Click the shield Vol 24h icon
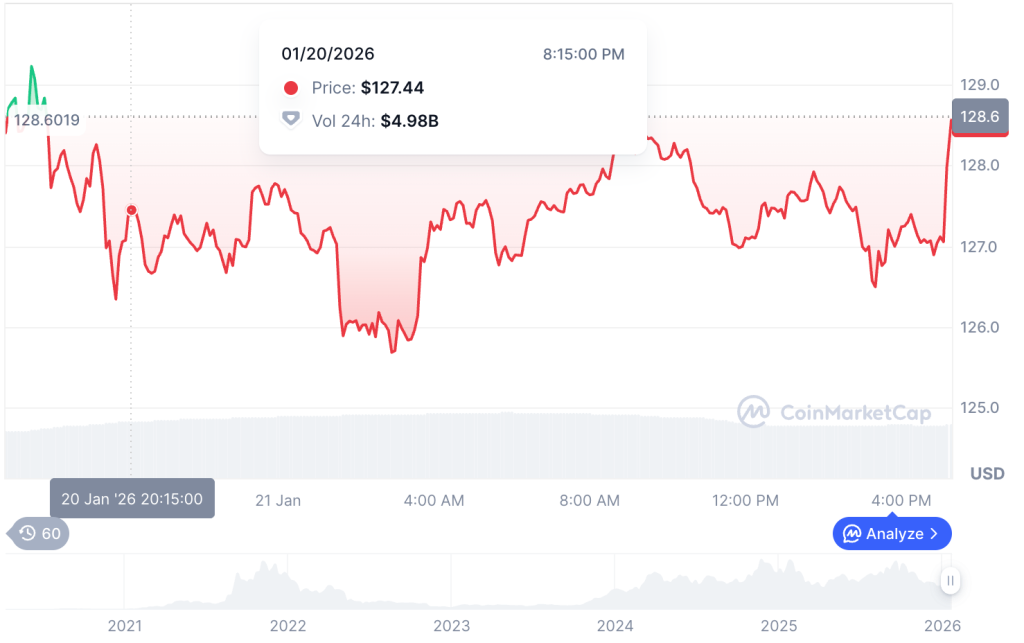Image resolution: width=1024 pixels, height=643 pixels. click(x=291, y=118)
